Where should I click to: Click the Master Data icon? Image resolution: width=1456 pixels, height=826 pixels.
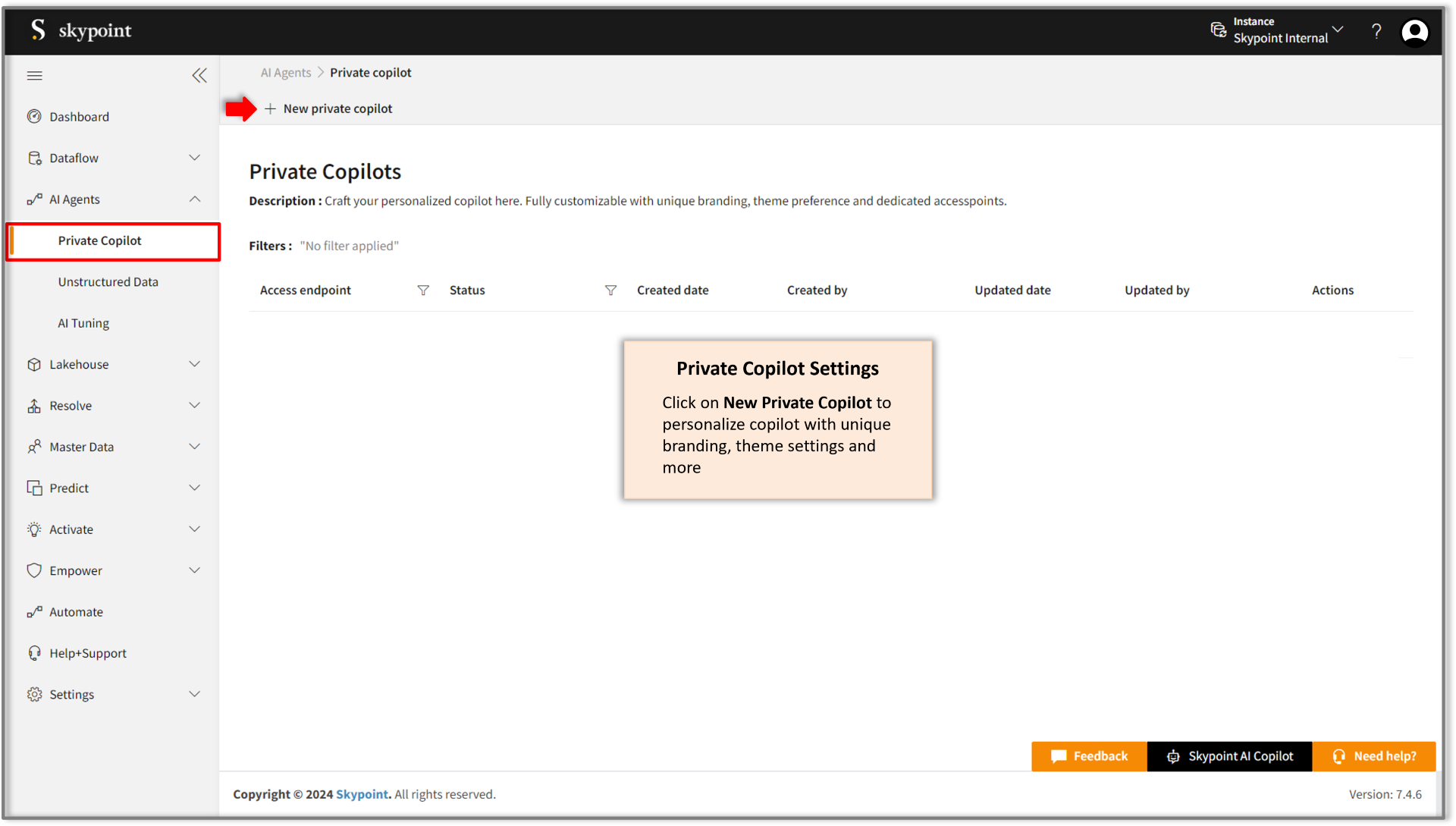pyautogui.click(x=34, y=447)
